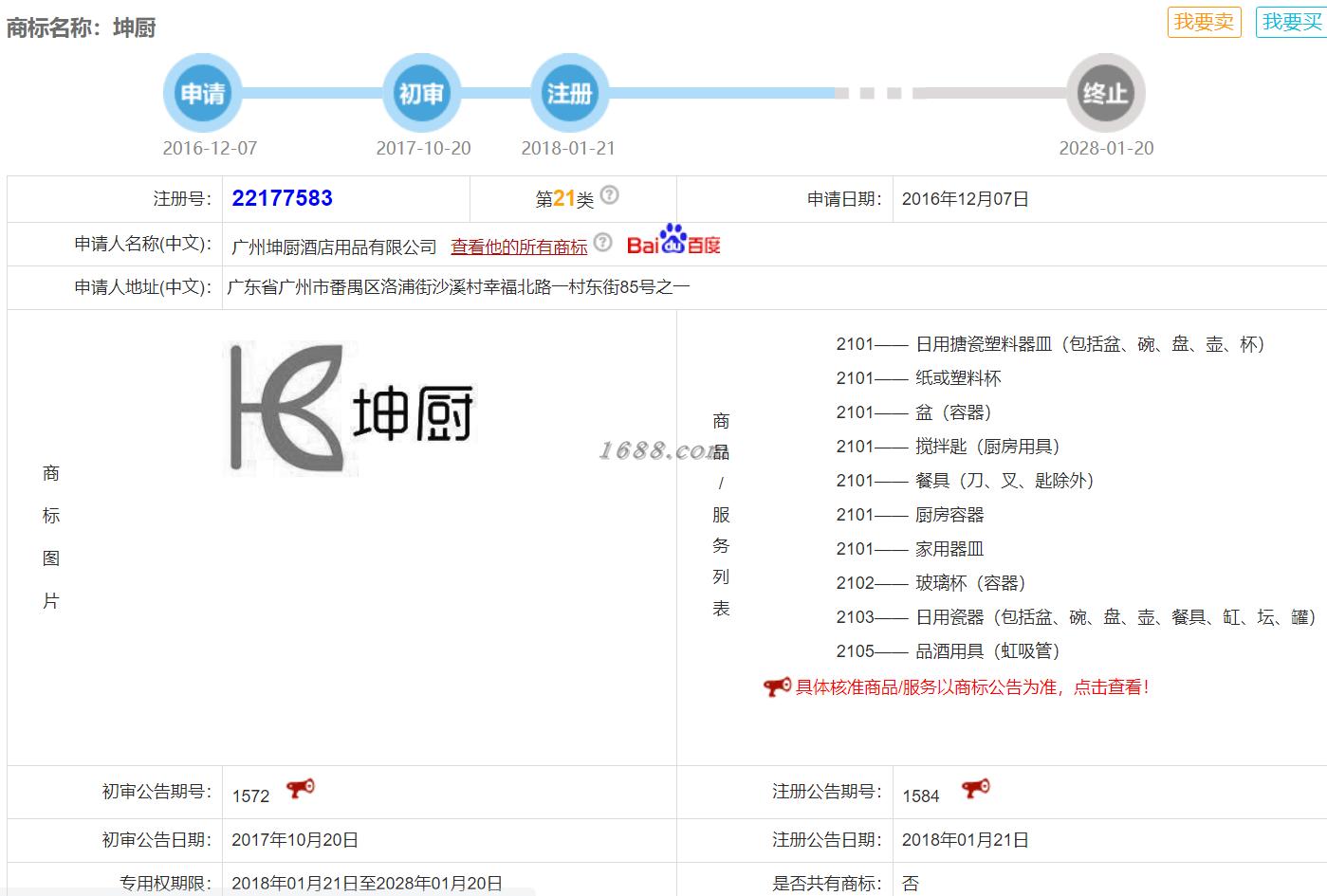Click the 是否共有商标 value 否

pos(911,884)
